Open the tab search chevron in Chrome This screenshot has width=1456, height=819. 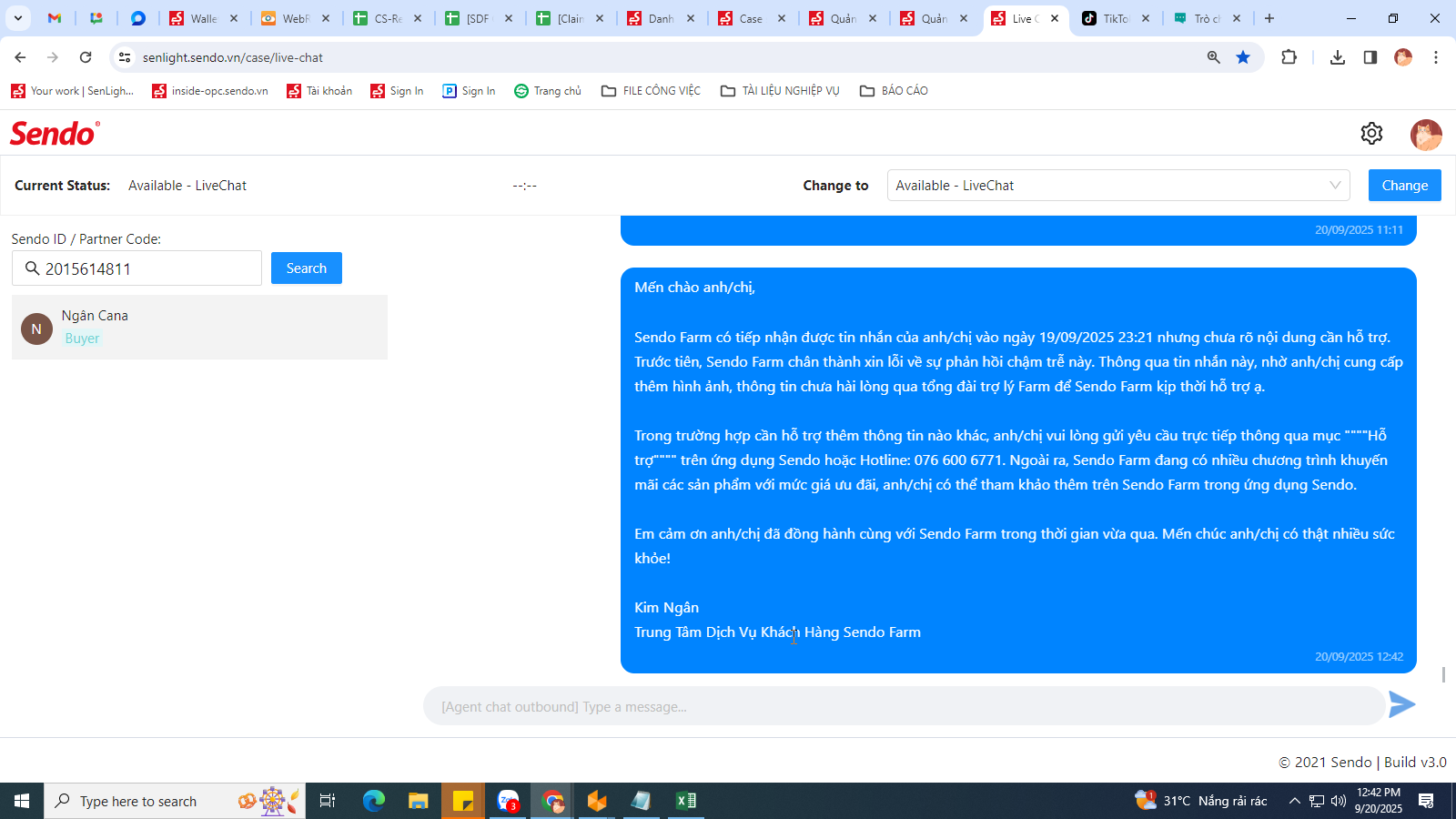coord(17,18)
